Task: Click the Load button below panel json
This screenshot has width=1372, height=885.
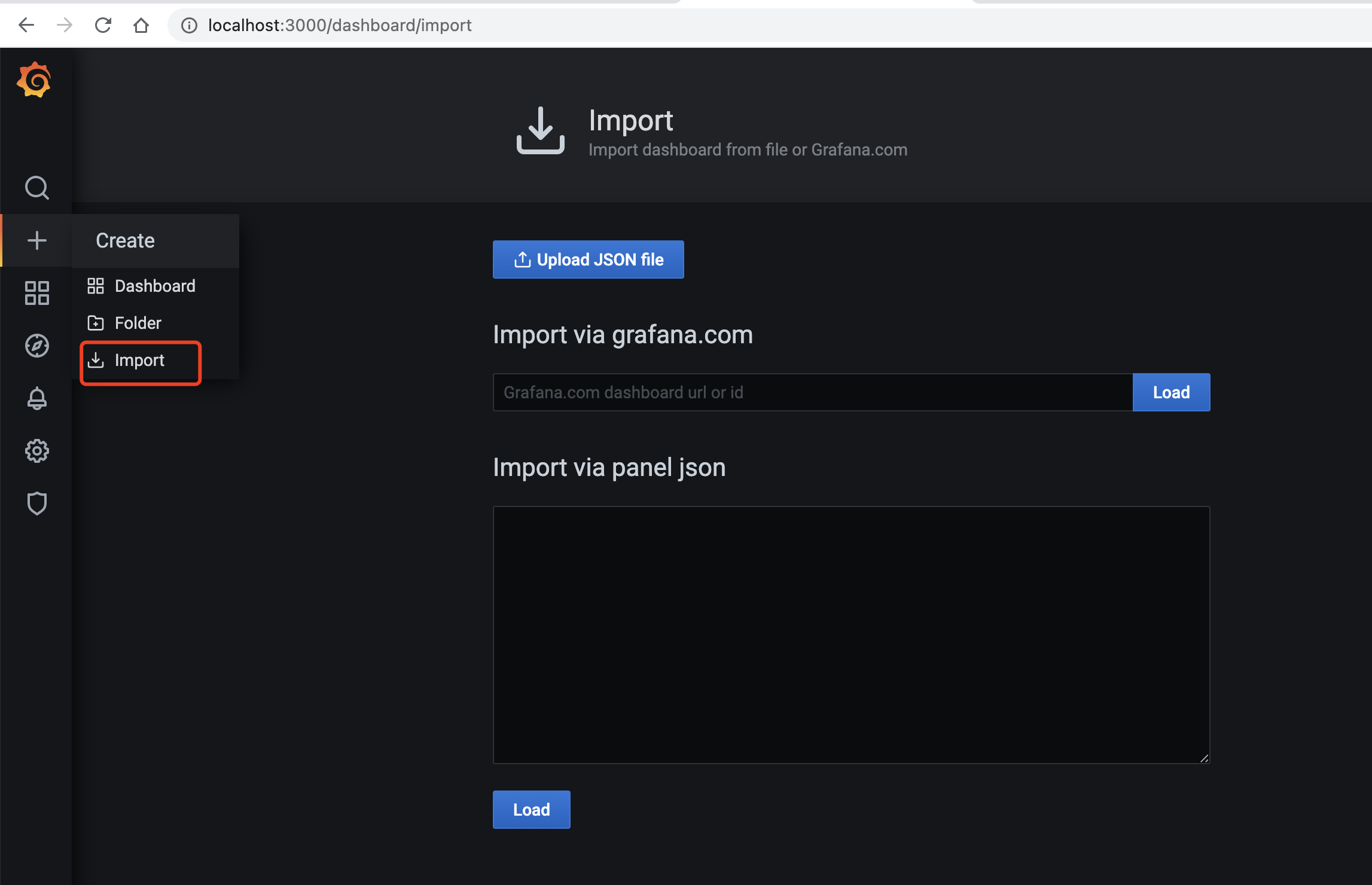Action: coord(531,810)
